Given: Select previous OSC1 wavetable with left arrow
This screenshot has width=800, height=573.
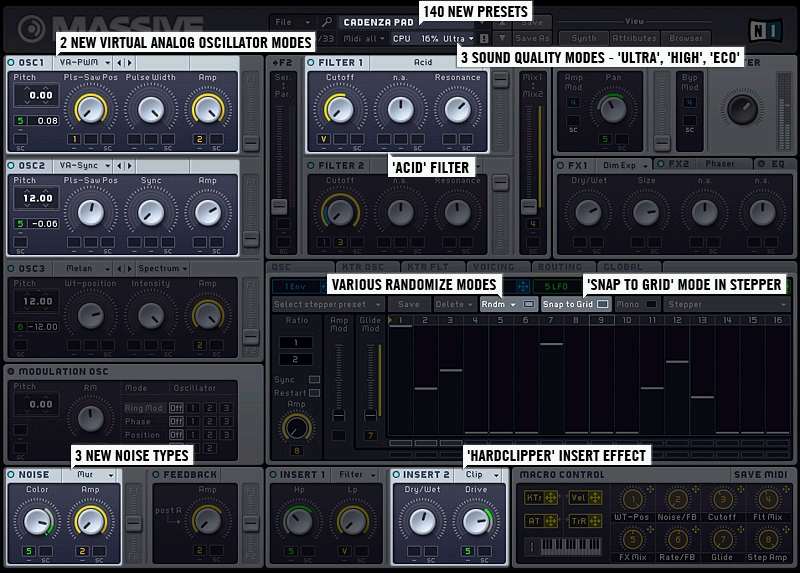Looking at the screenshot, I should [119, 63].
